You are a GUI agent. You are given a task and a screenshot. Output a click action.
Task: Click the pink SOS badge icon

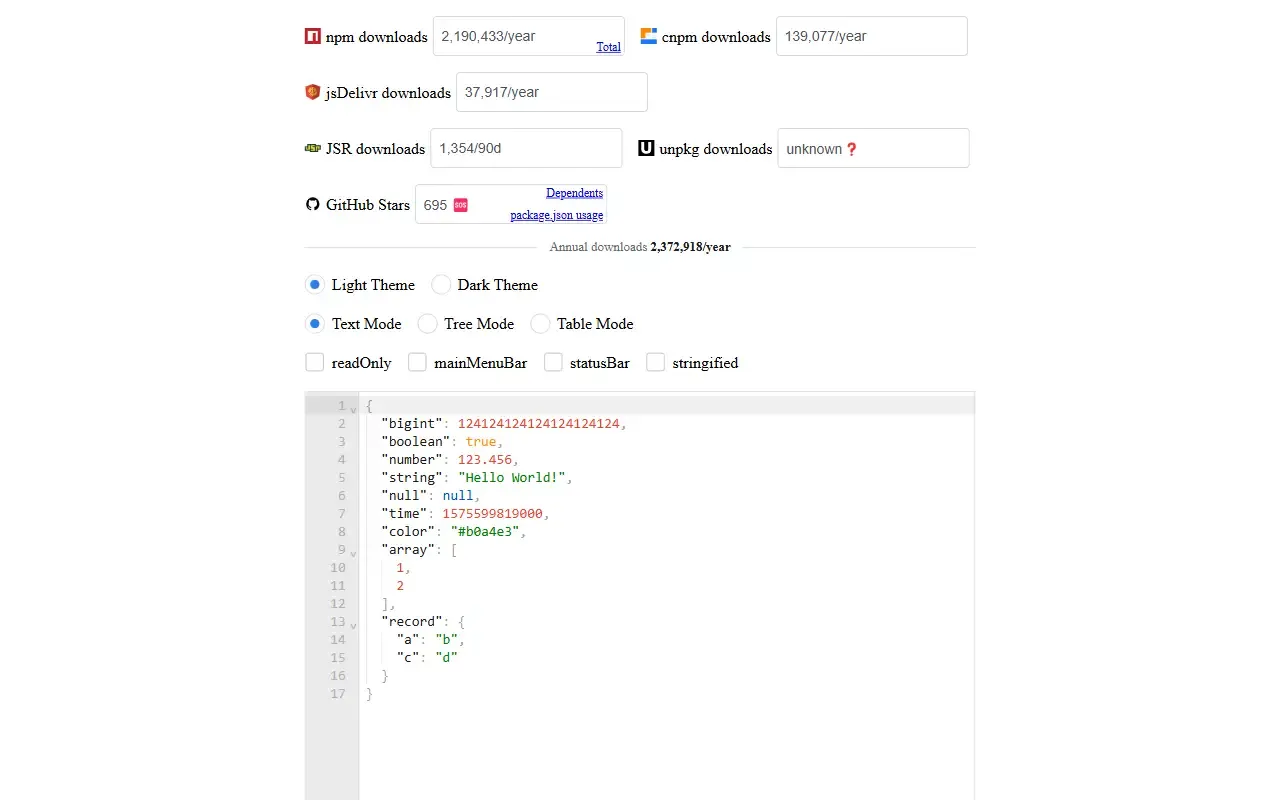461,205
